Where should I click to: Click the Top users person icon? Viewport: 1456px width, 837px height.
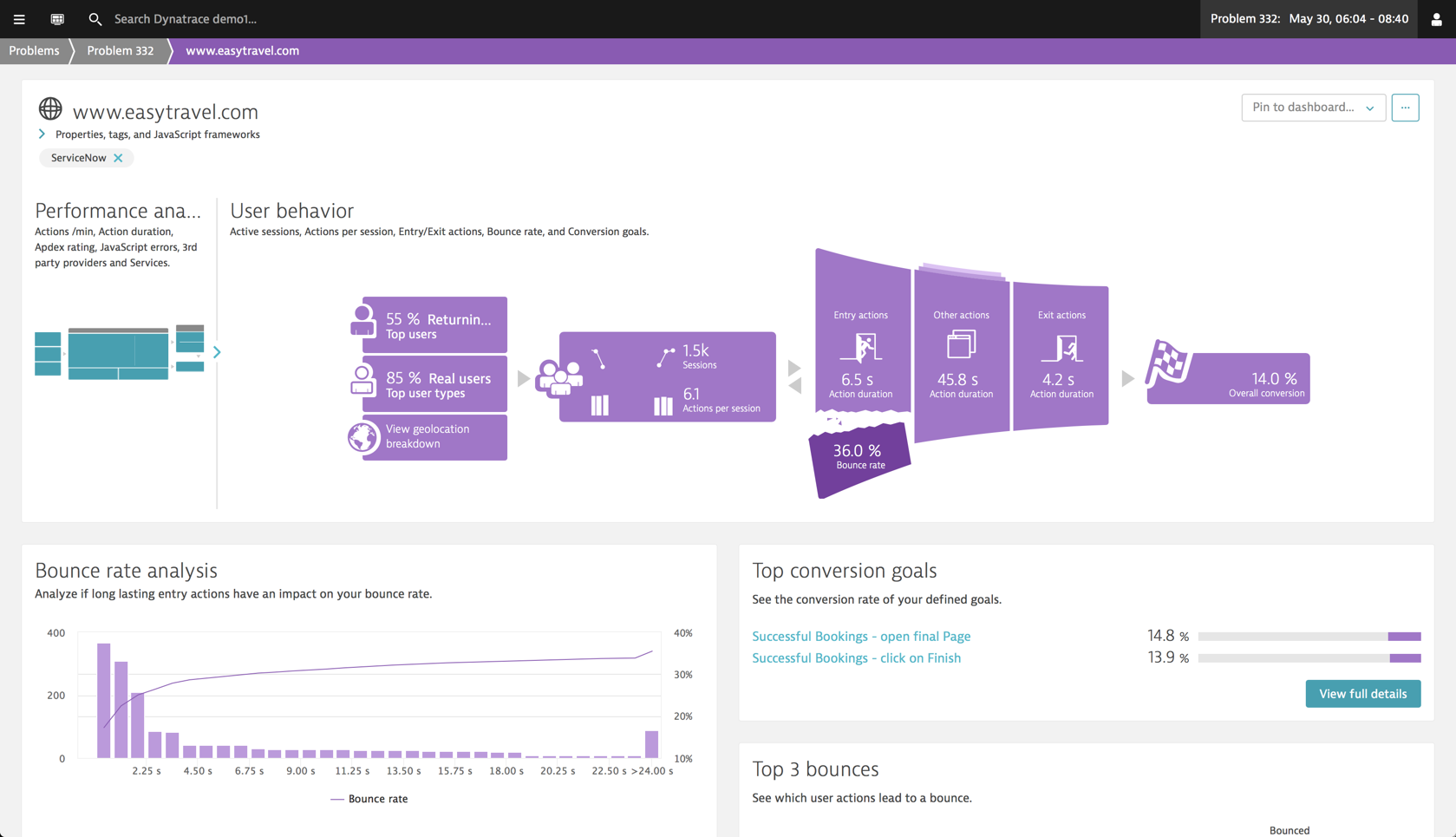[x=362, y=321]
